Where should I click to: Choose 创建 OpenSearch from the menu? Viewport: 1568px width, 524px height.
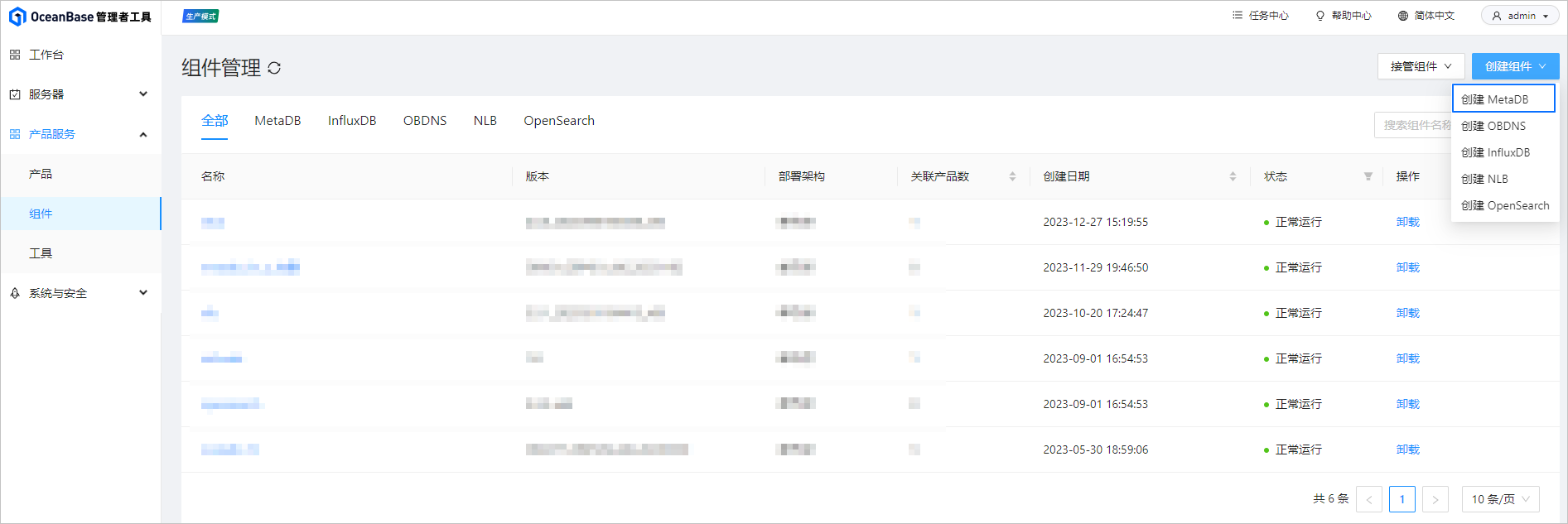point(1504,205)
